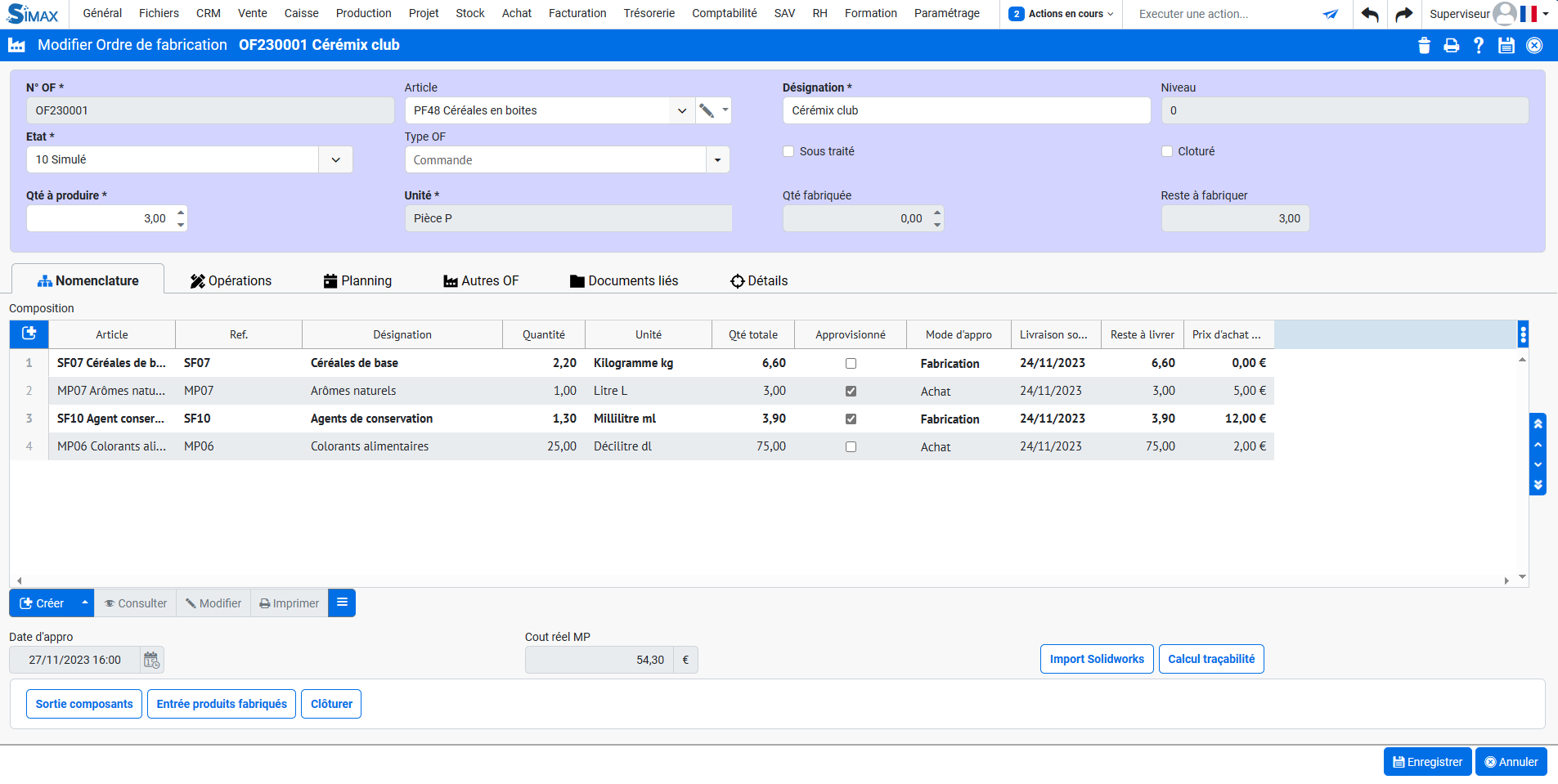1558x784 pixels.
Task: Switch to the Opérations tab
Action: point(231,280)
